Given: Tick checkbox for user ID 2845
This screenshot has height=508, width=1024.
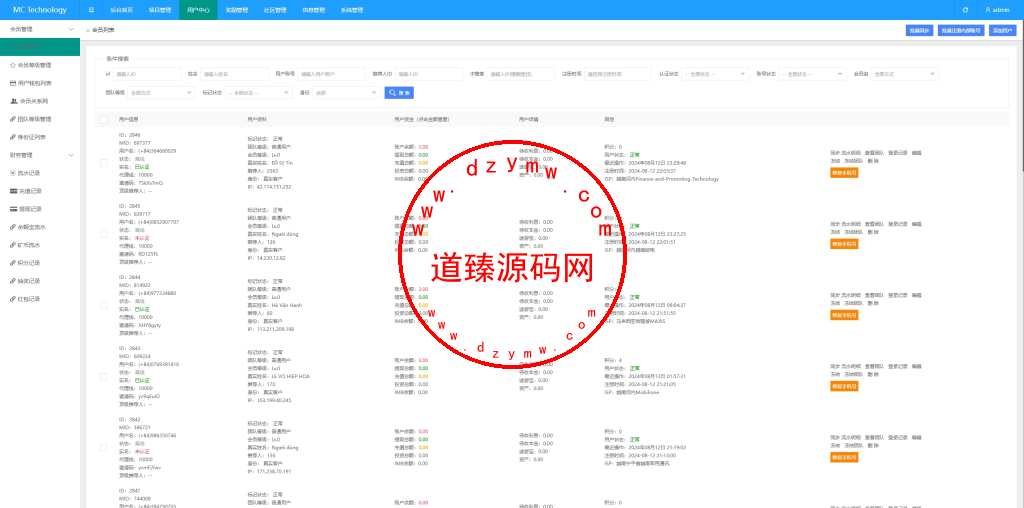Looking at the screenshot, I should [104, 234].
